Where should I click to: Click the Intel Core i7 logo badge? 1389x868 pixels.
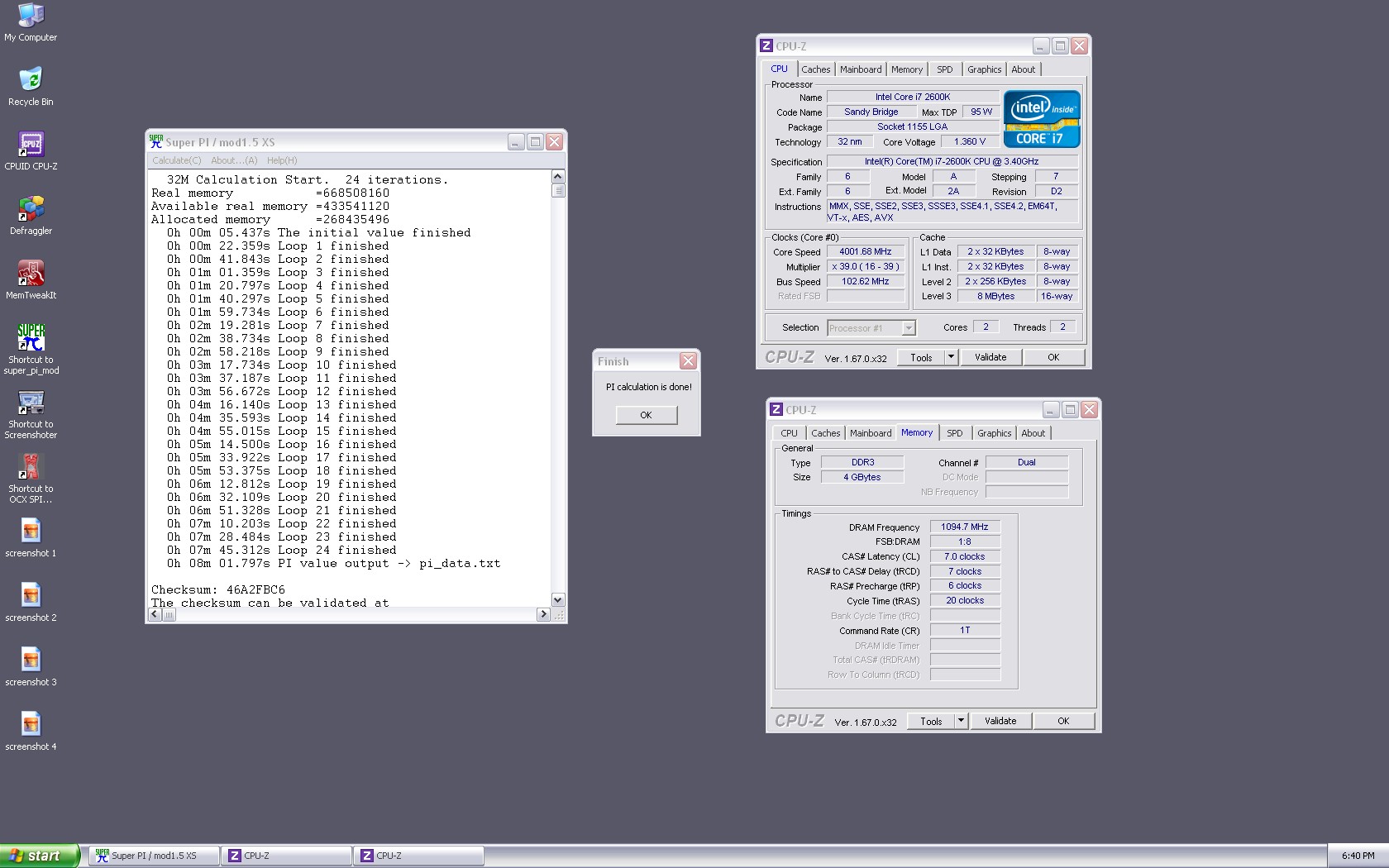tap(1042, 119)
